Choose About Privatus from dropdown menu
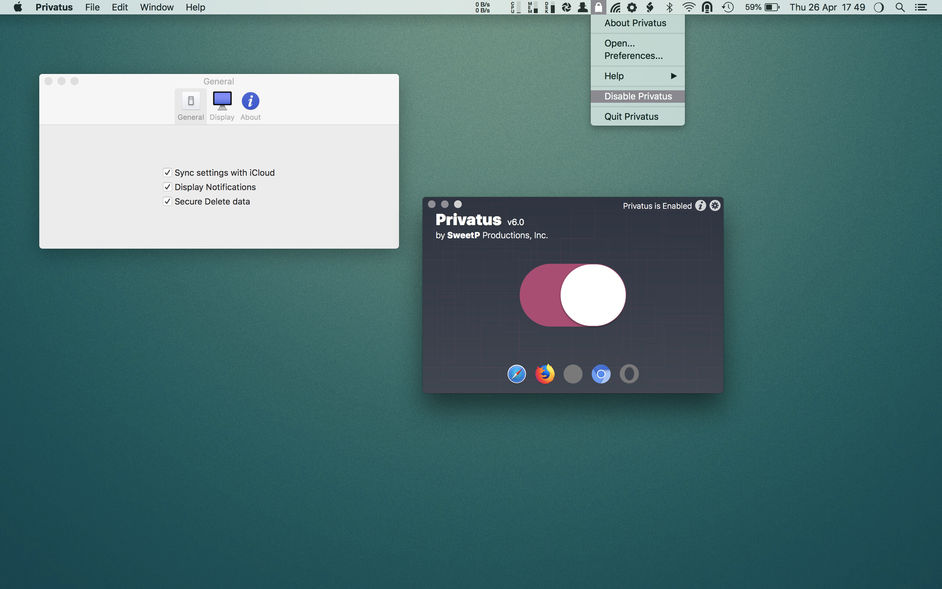 click(x=637, y=23)
